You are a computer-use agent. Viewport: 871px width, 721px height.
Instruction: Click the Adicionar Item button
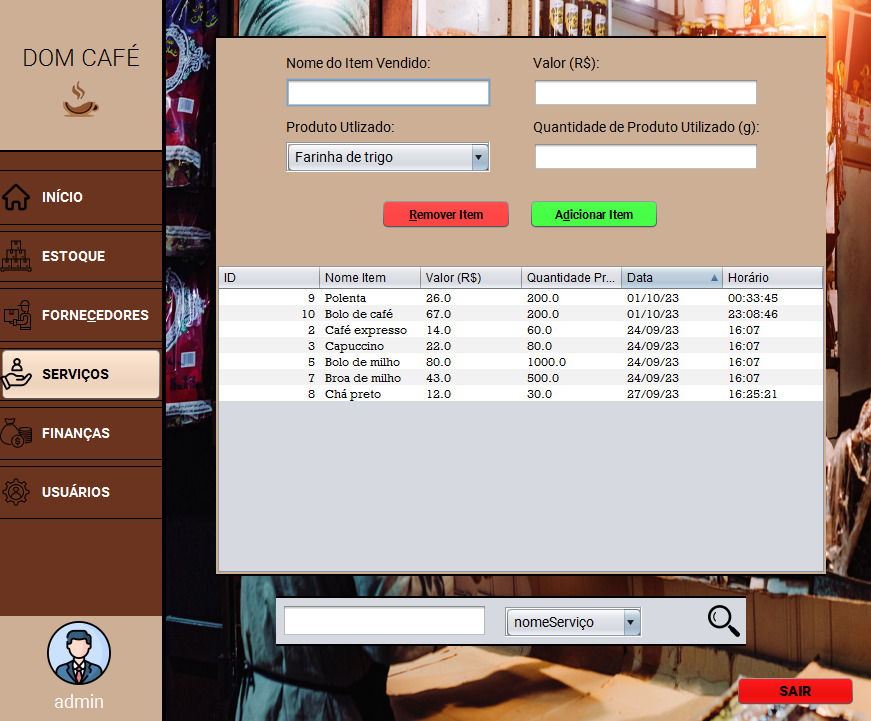pos(593,214)
